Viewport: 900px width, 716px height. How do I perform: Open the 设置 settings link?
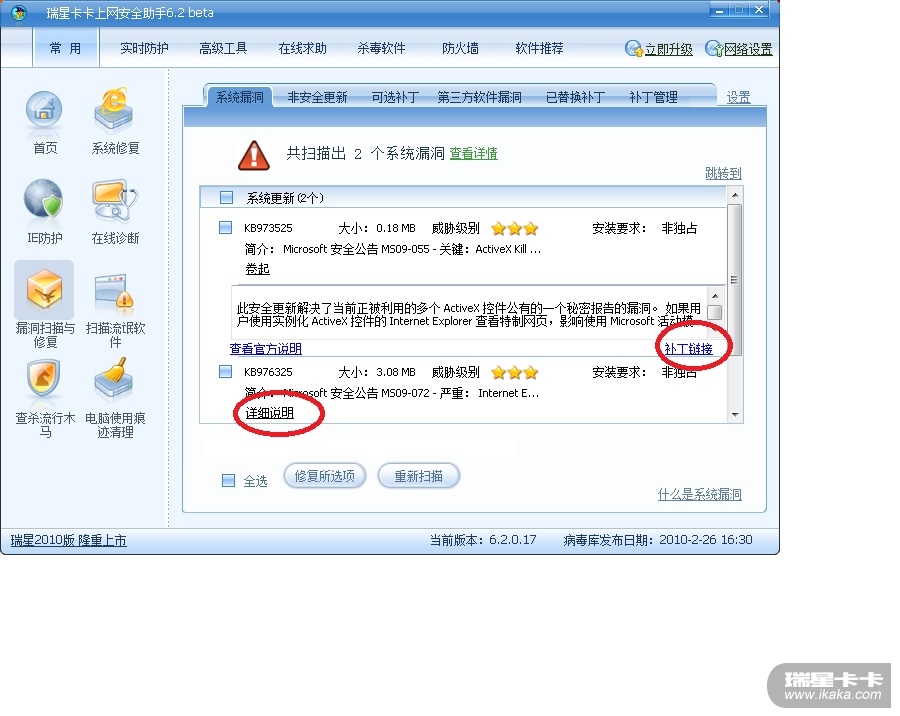[739, 98]
